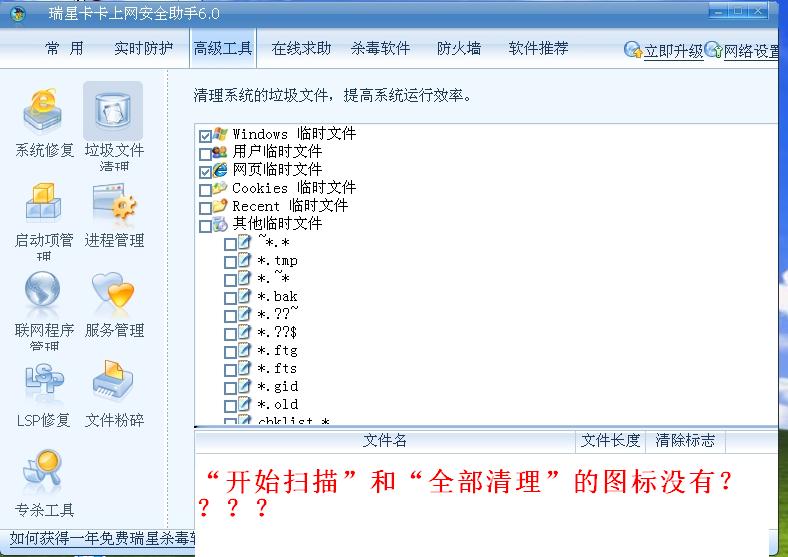
Task: Check the ~*.* pattern checkbox
Action: coord(230,245)
